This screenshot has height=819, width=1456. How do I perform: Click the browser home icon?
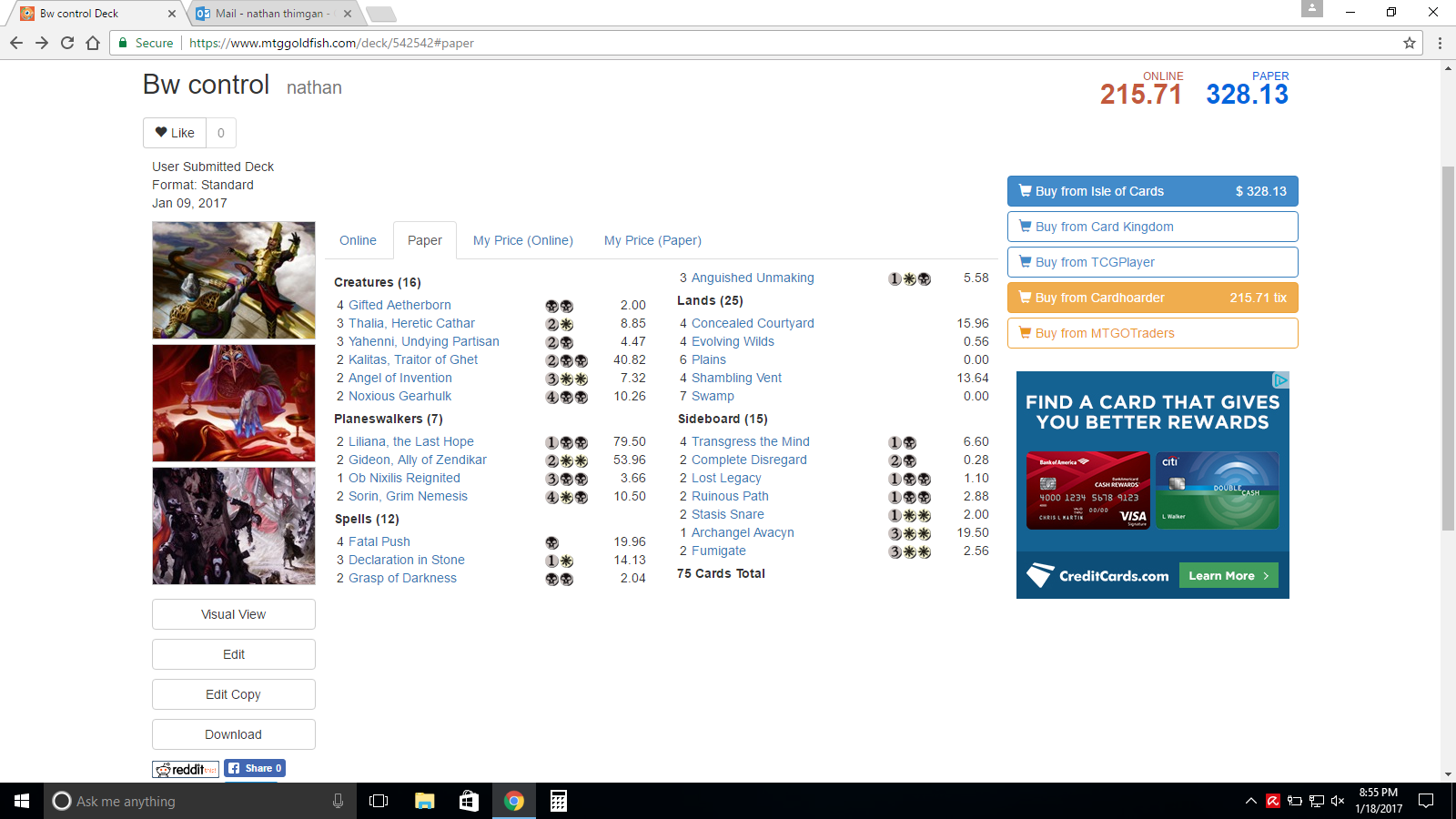(93, 43)
